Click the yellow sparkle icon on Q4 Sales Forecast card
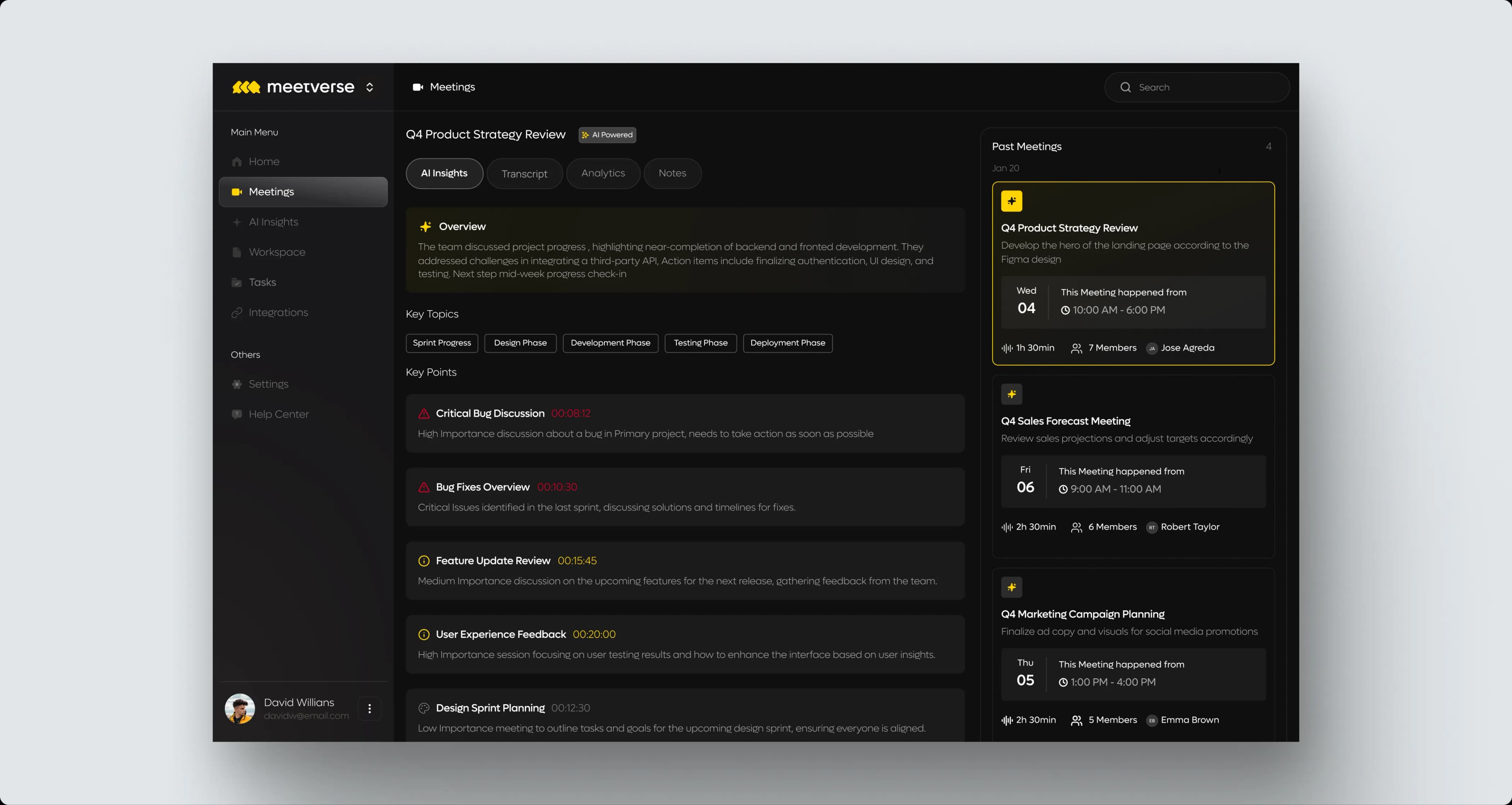 coord(1011,394)
